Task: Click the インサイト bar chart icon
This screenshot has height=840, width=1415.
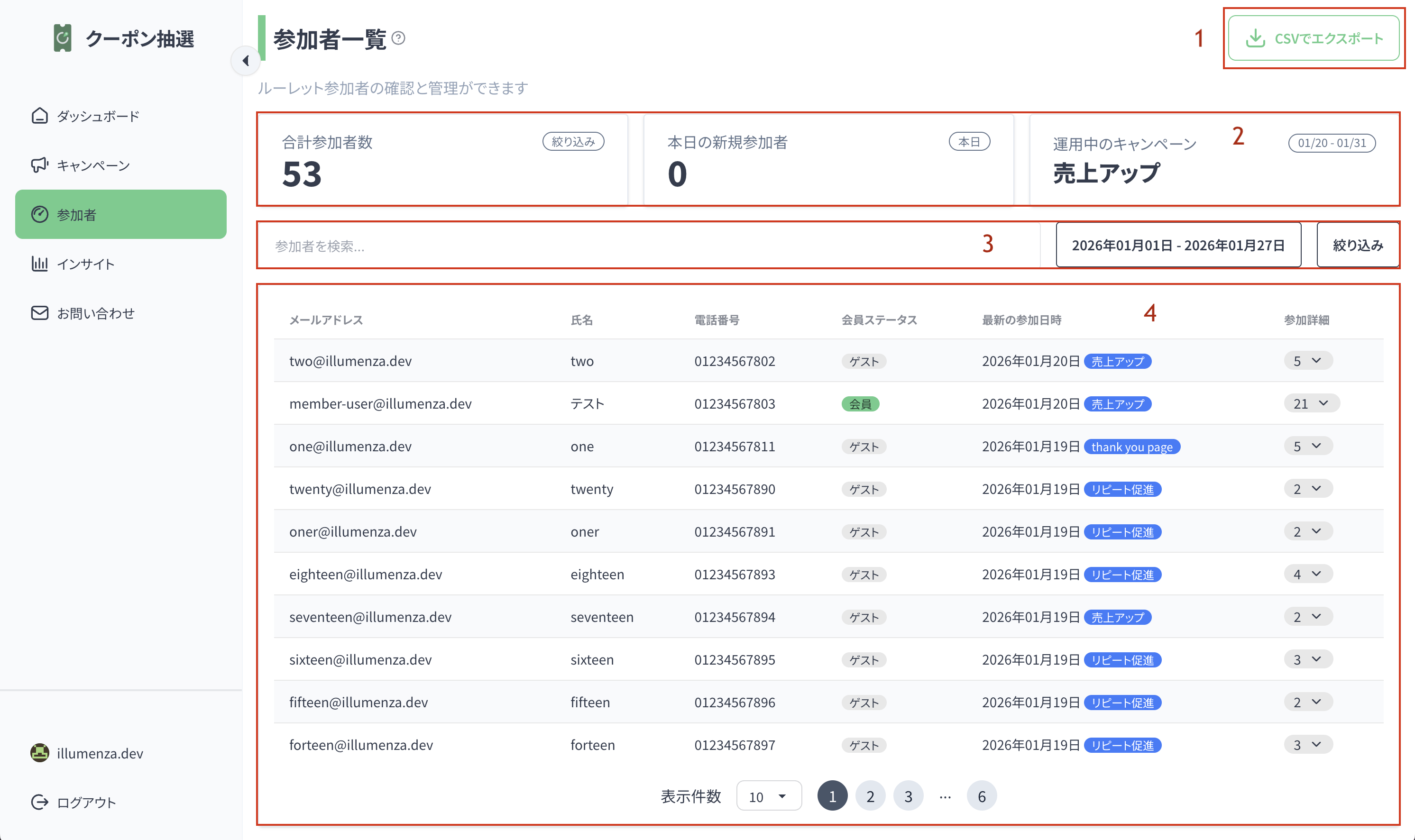Action: point(40,264)
